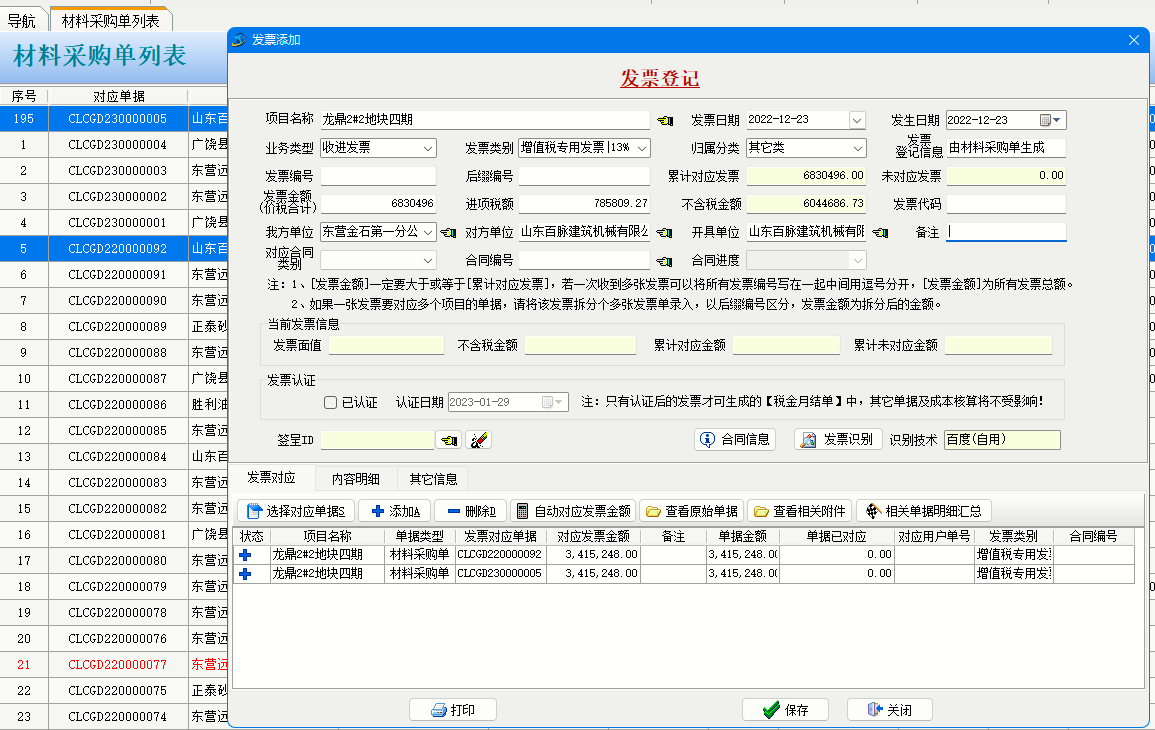Image resolution: width=1155 pixels, height=730 pixels.
Task: Open lookup icon beside 开具单位 field
Action: [x=881, y=233]
